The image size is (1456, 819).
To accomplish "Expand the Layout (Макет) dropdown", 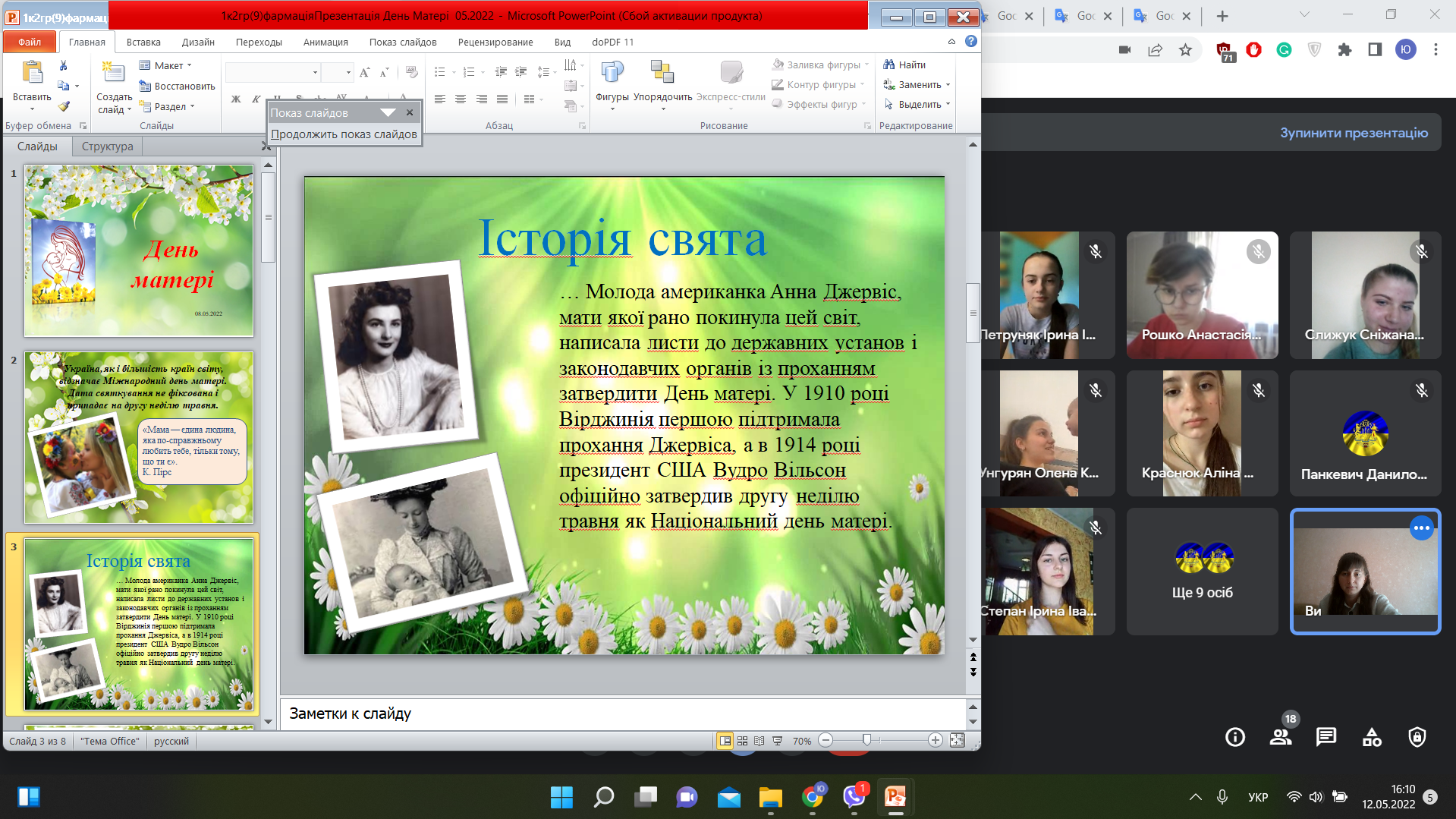I will 170,65.
